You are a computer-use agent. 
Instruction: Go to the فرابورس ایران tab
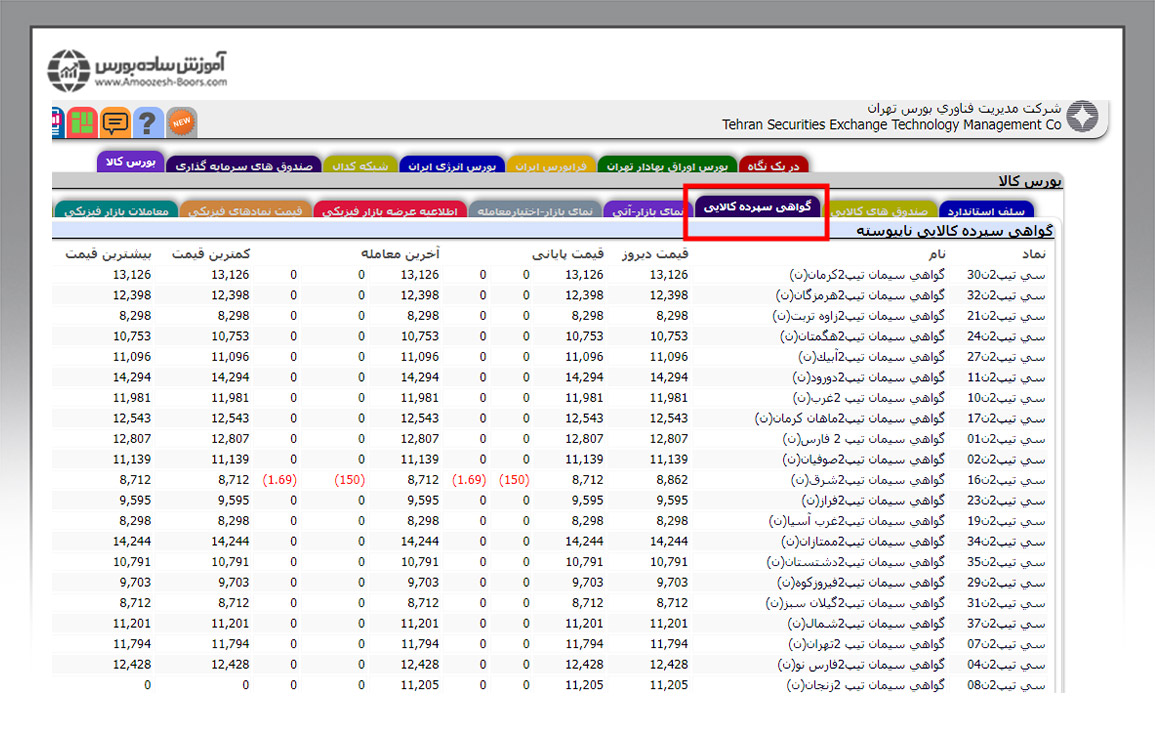click(x=551, y=165)
